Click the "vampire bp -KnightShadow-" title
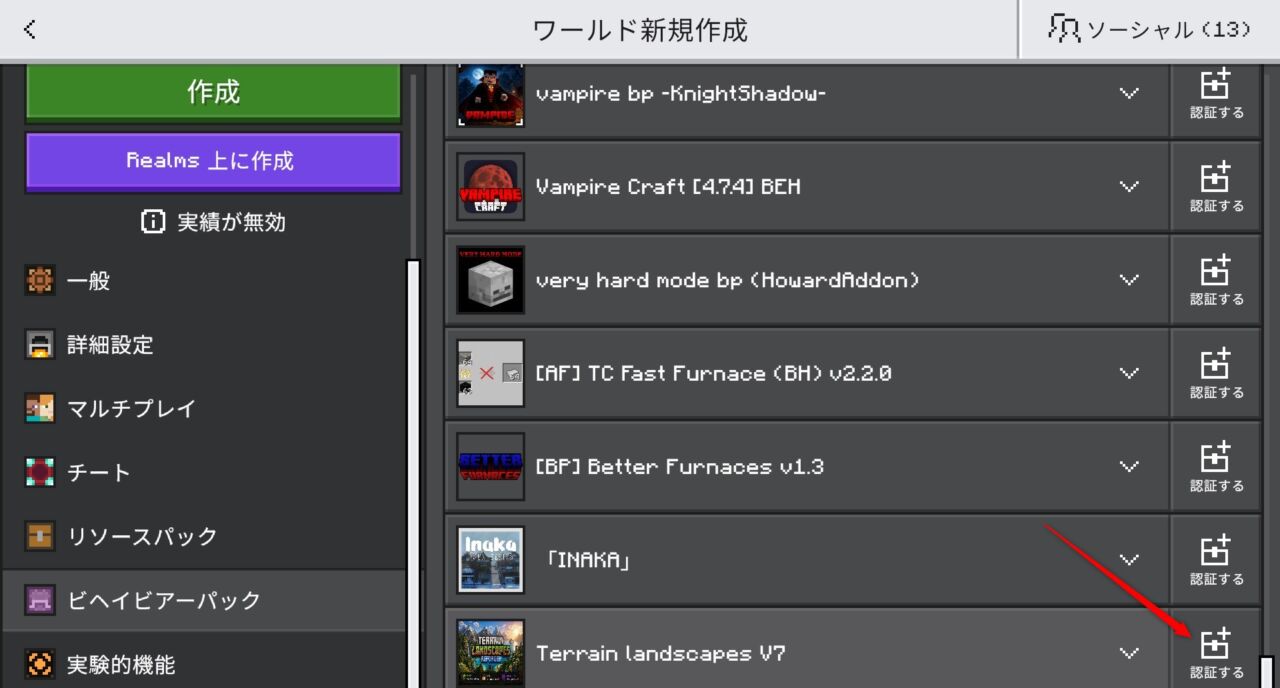The height and width of the screenshot is (688, 1280). (680, 94)
